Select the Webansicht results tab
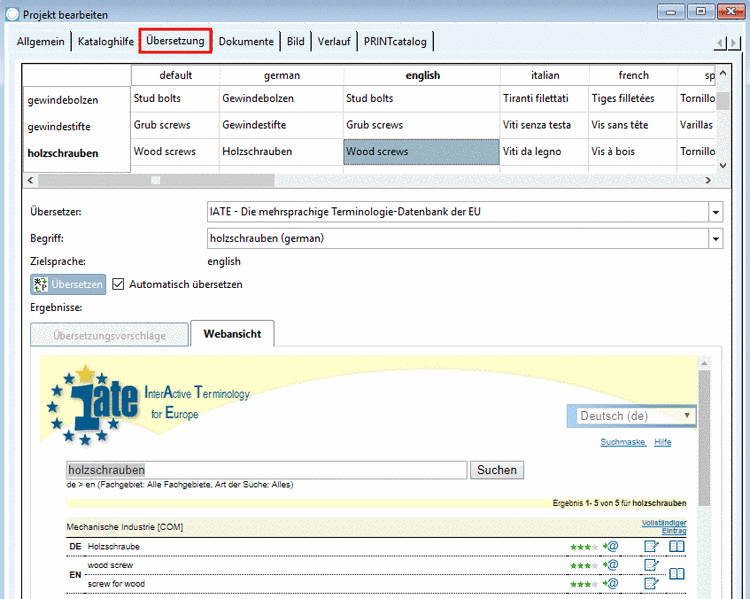 (232, 334)
